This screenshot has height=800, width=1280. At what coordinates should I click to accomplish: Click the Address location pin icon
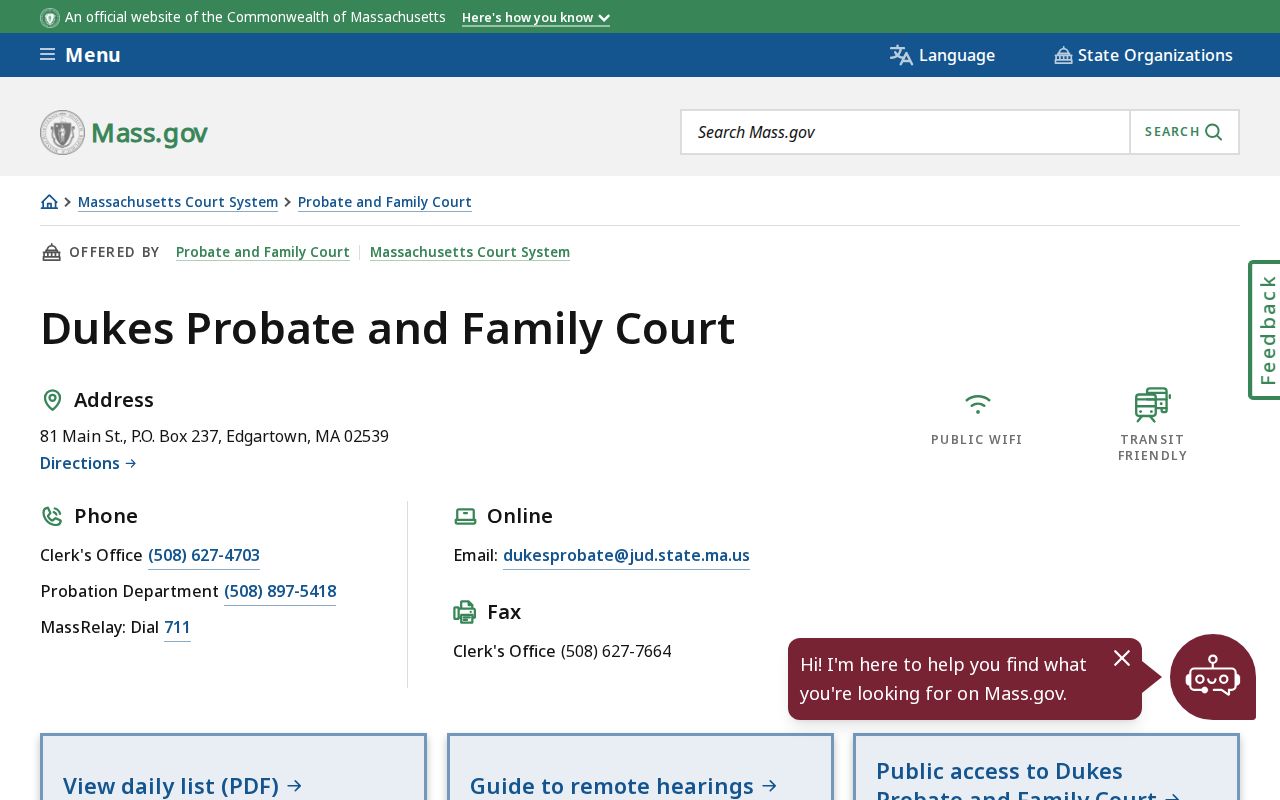[x=52, y=400]
